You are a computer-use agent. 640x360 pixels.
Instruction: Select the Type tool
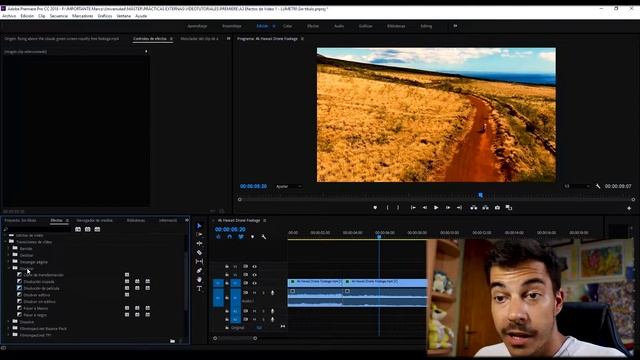(199, 289)
